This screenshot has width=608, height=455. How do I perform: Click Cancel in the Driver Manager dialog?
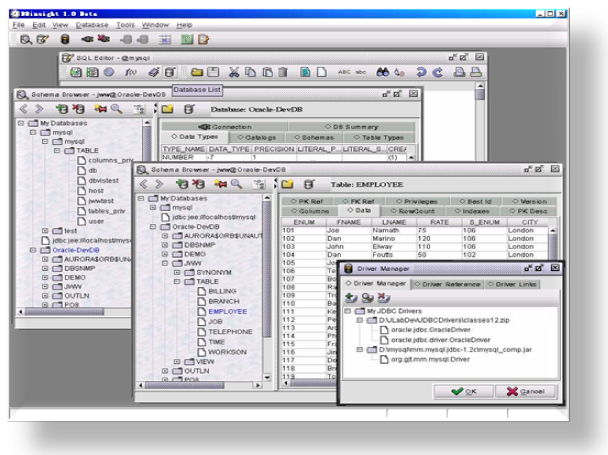[525, 391]
